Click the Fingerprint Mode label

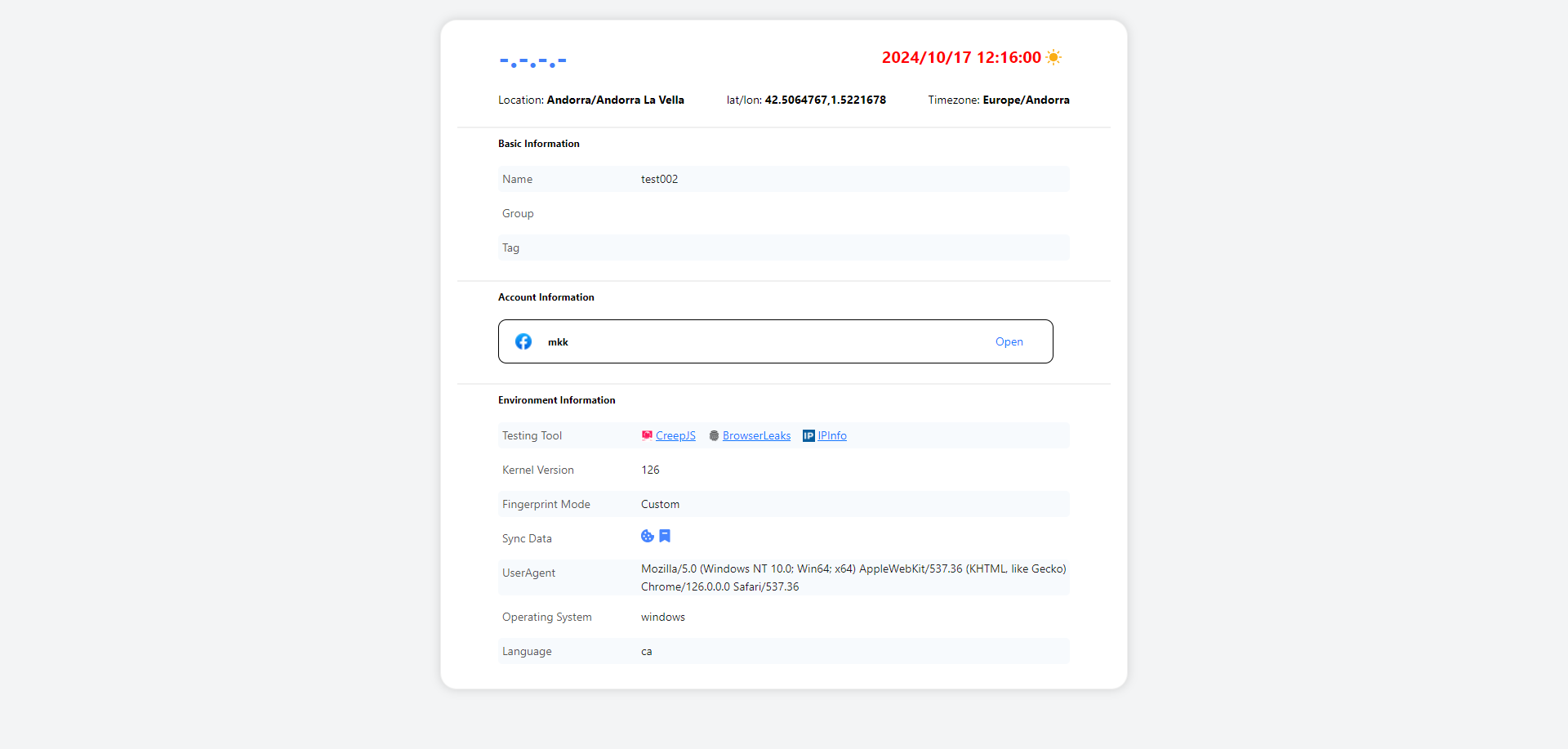tap(546, 504)
